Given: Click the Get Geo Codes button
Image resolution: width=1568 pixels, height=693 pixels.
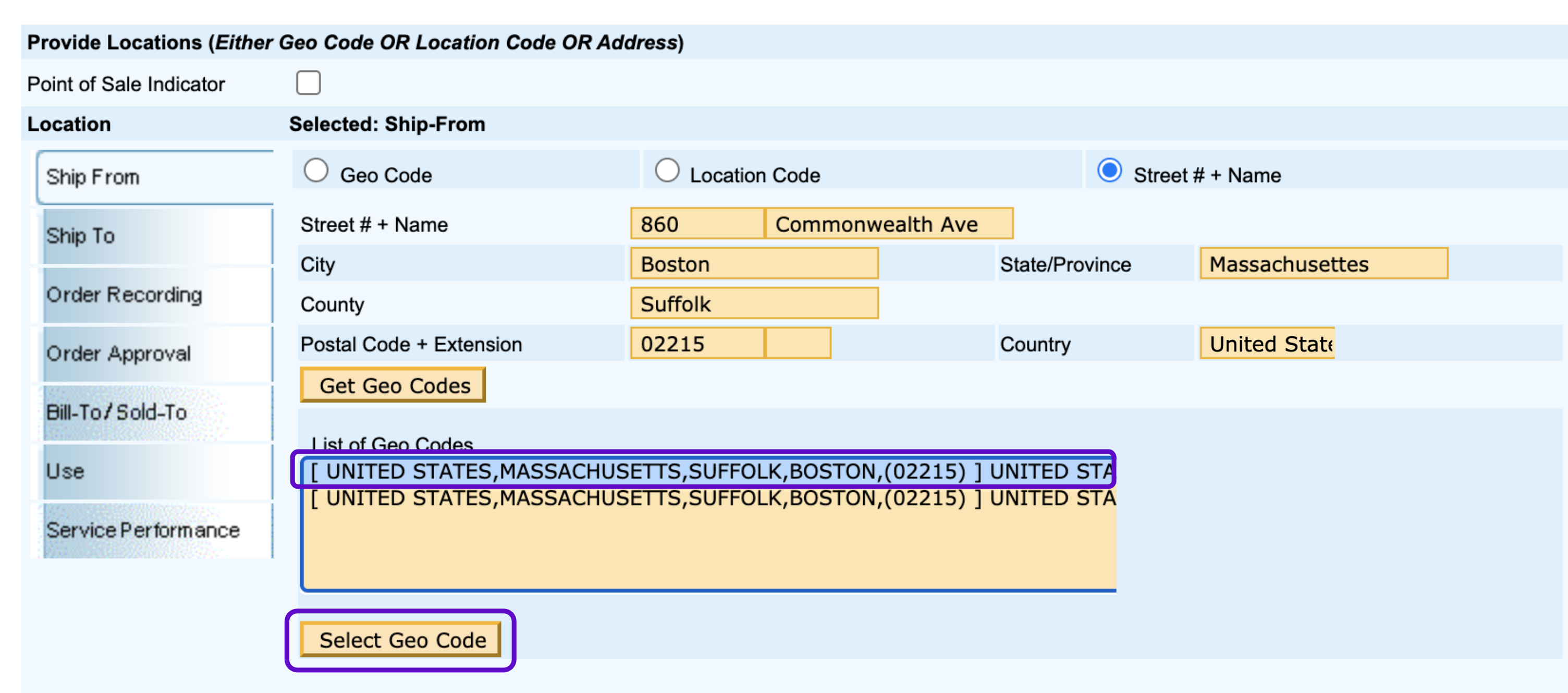Looking at the screenshot, I should [x=393, y=385].
